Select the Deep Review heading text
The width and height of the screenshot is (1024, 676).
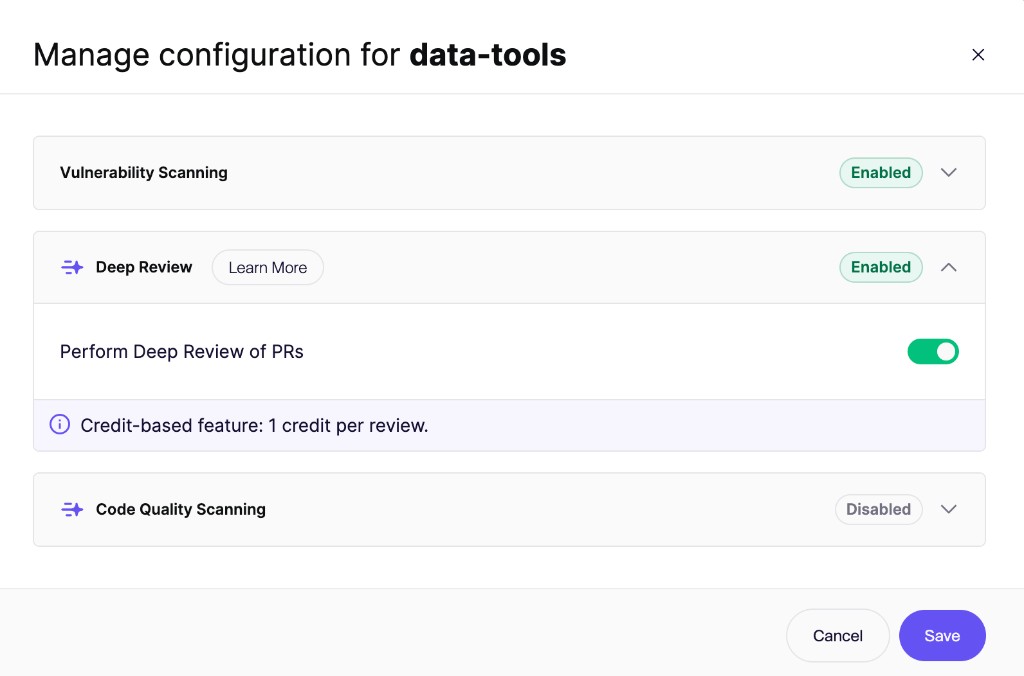point(144,267)
